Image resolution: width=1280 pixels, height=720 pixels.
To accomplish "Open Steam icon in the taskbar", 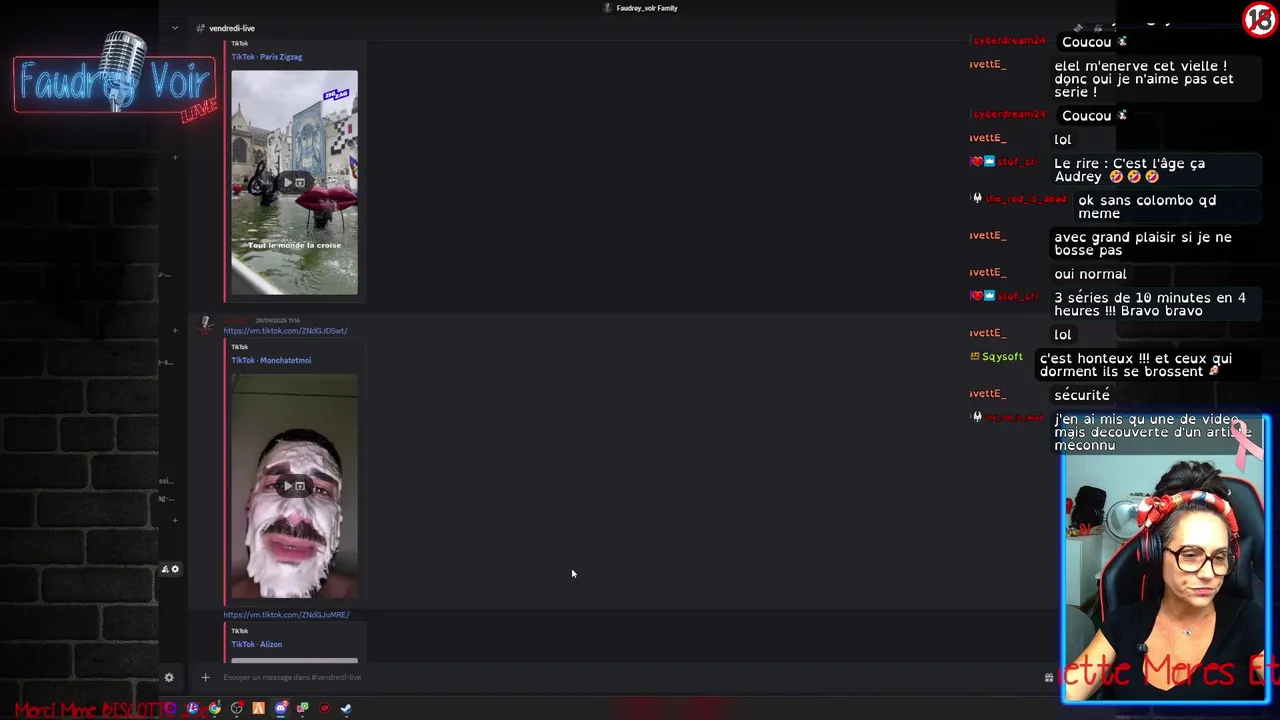I will [x=346, y=708].
